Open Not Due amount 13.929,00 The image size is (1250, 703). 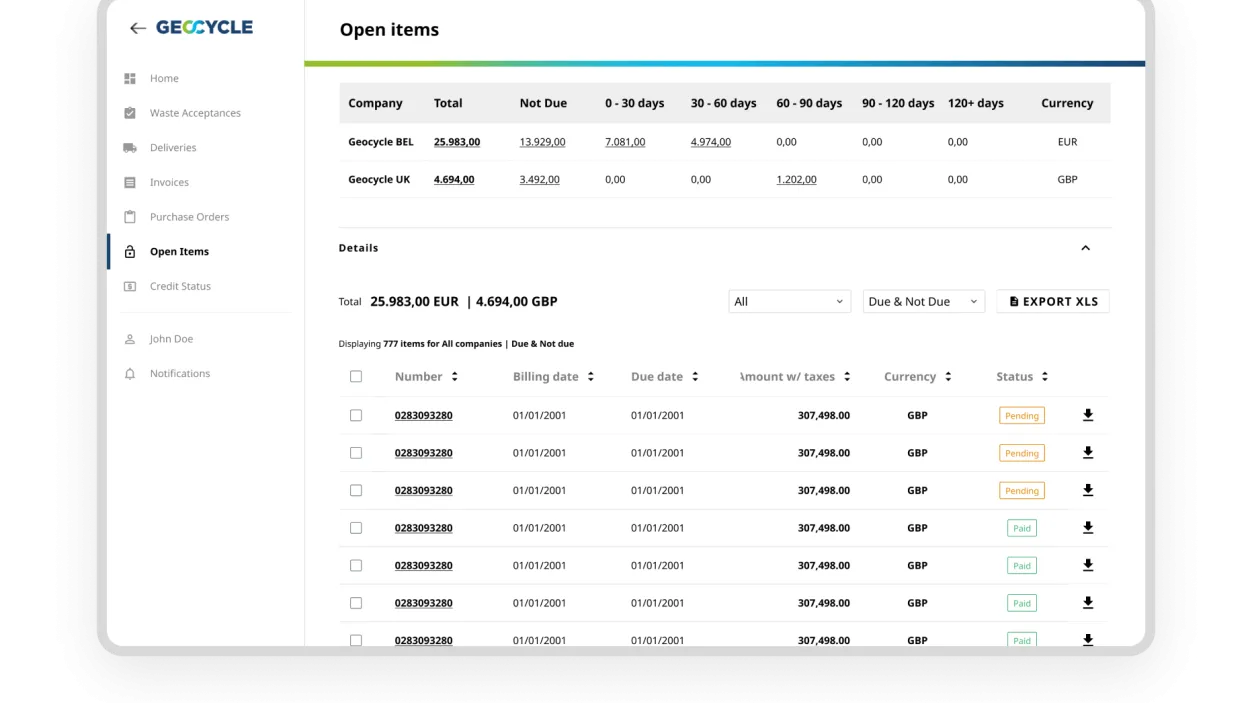pyautogui.click(x=542, y=142)
